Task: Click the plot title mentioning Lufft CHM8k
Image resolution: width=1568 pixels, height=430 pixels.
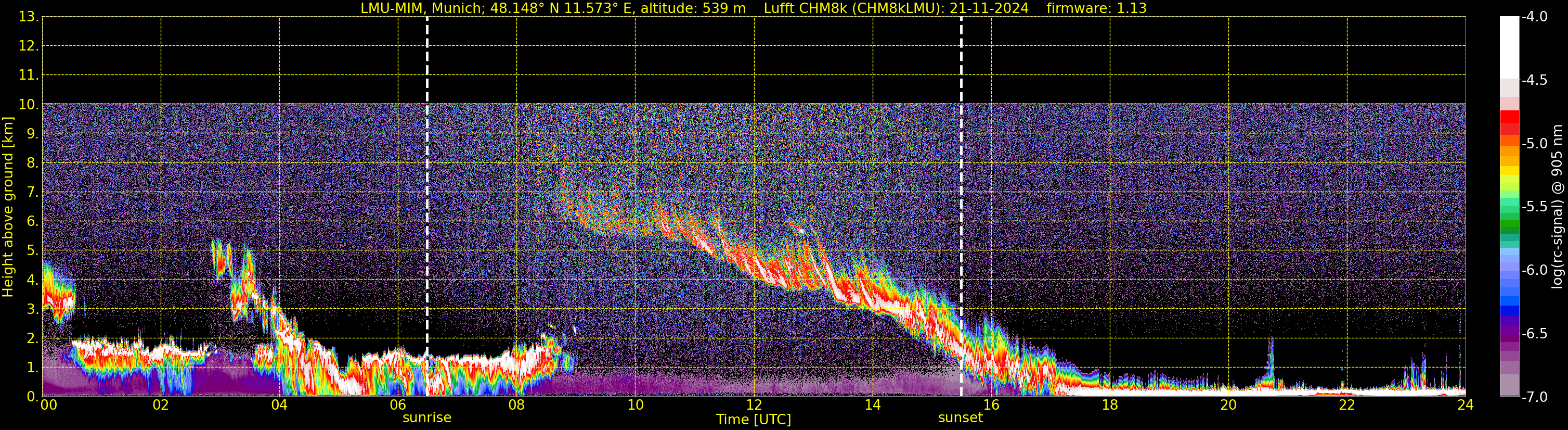Action: coord(754,8)
